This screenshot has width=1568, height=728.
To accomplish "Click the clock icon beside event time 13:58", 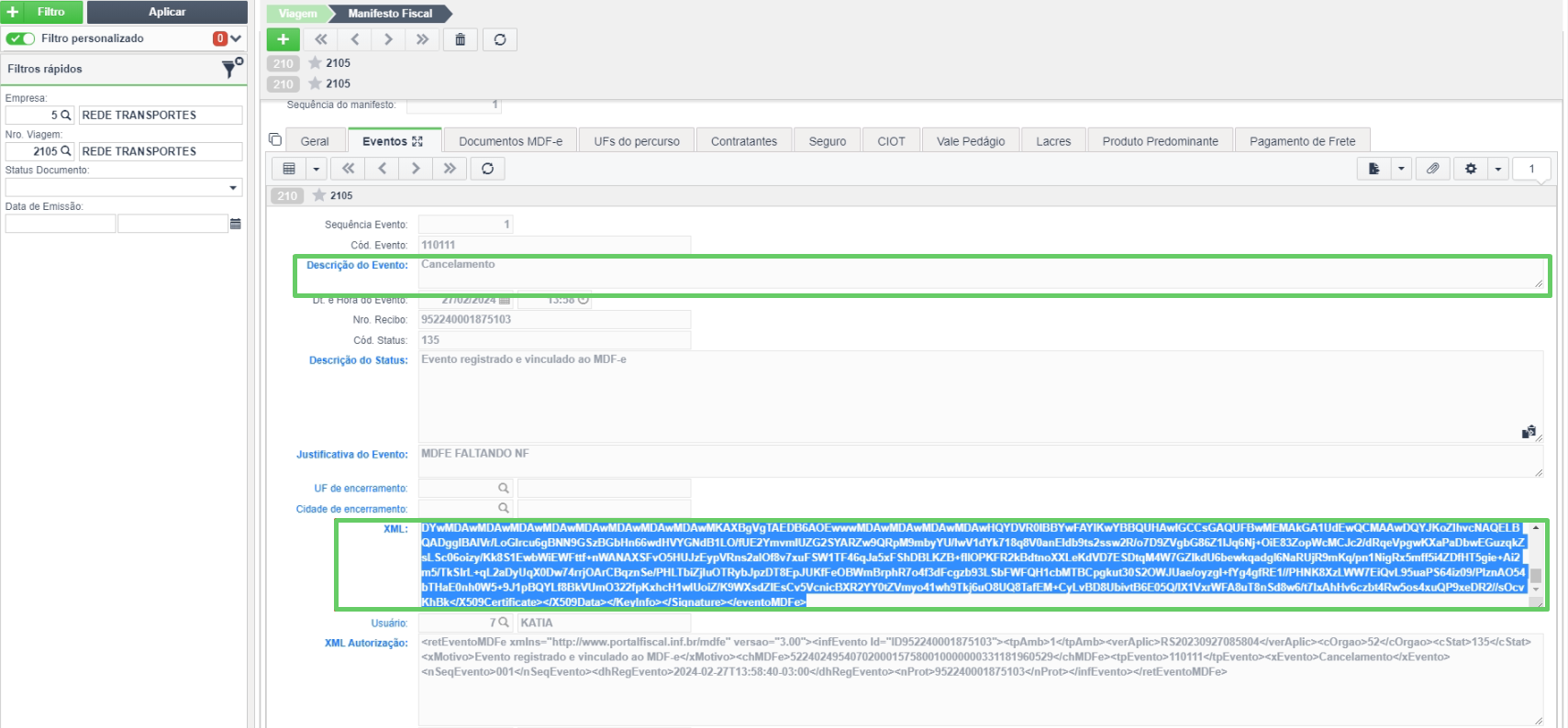I will (x=584, y=300).
